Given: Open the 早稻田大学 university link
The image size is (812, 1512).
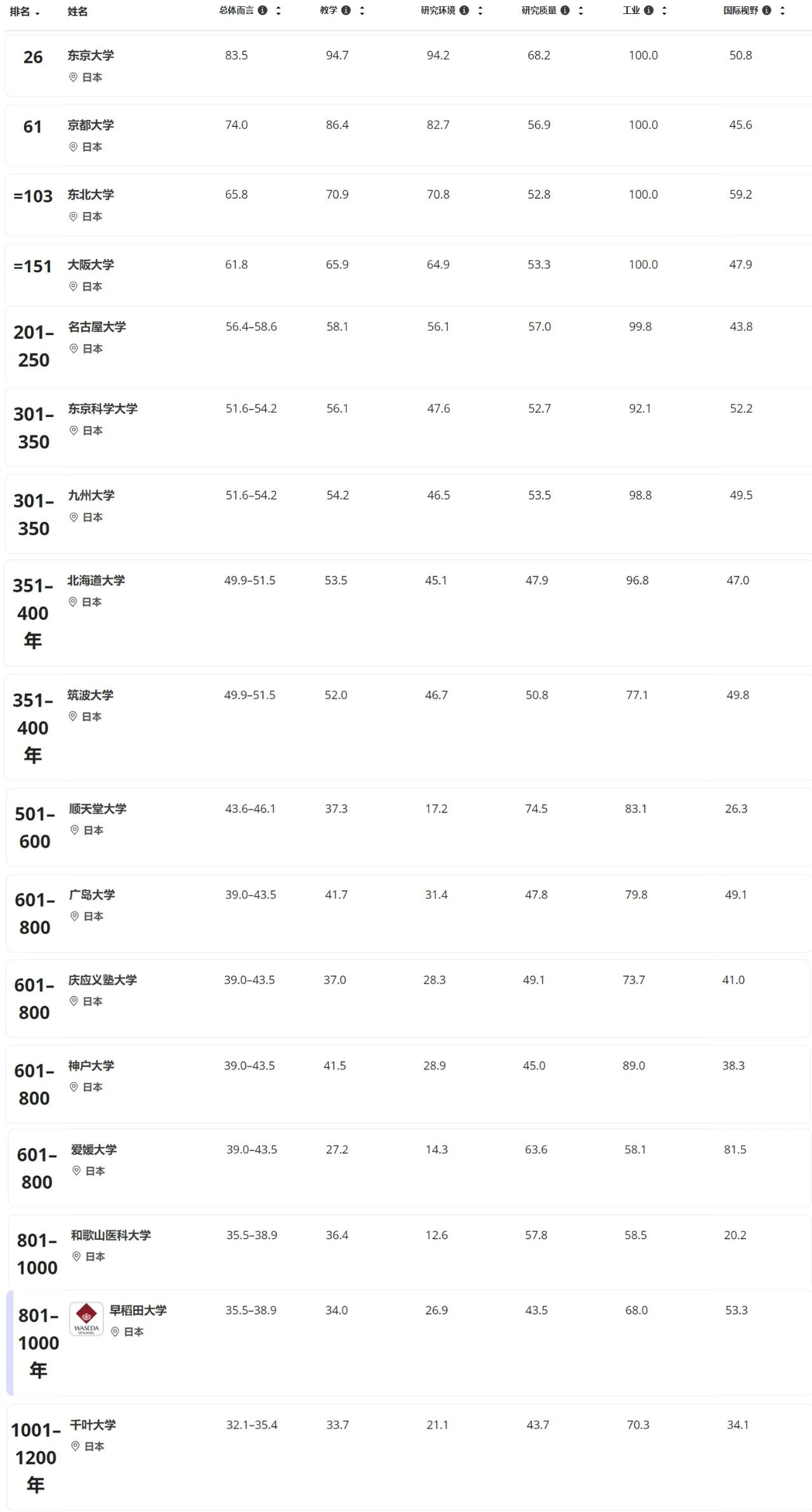Looking at the screenshot, I should point(138,1310).
